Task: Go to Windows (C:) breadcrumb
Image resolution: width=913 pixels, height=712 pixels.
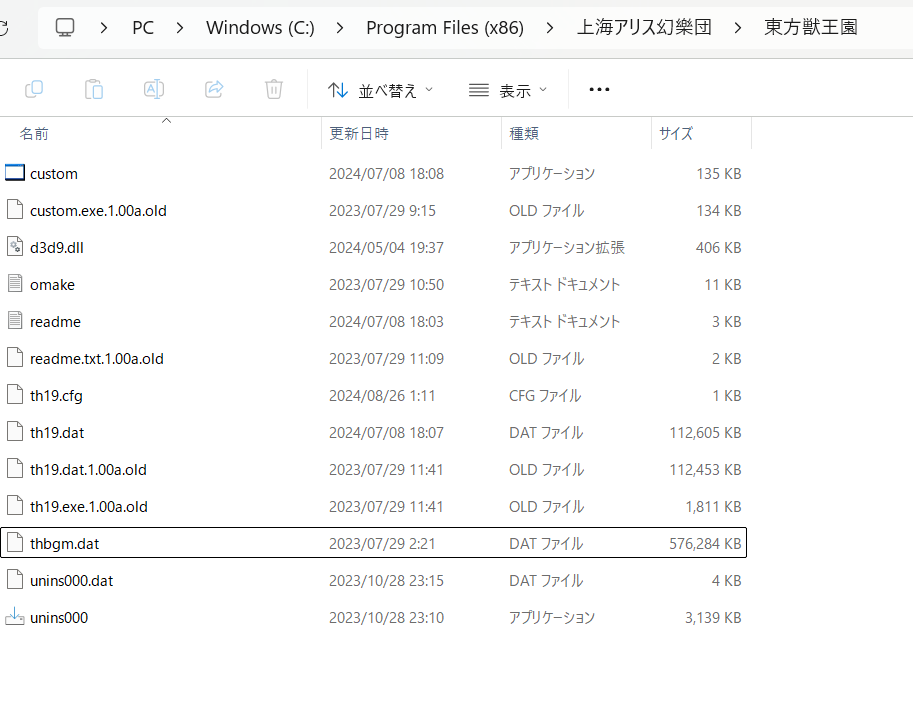Action: click(260, 27)
